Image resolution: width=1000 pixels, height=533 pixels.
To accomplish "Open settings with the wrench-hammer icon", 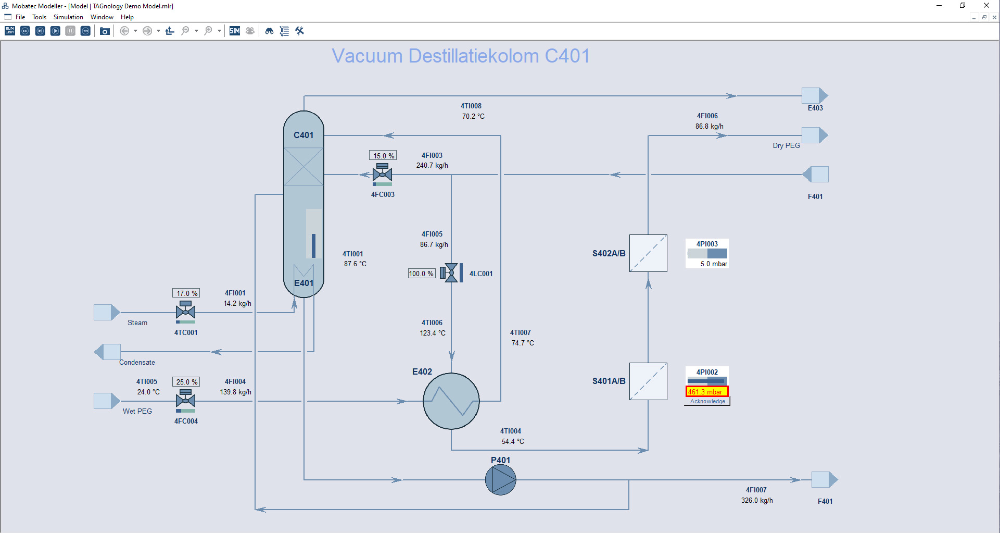I will (300, 31).
